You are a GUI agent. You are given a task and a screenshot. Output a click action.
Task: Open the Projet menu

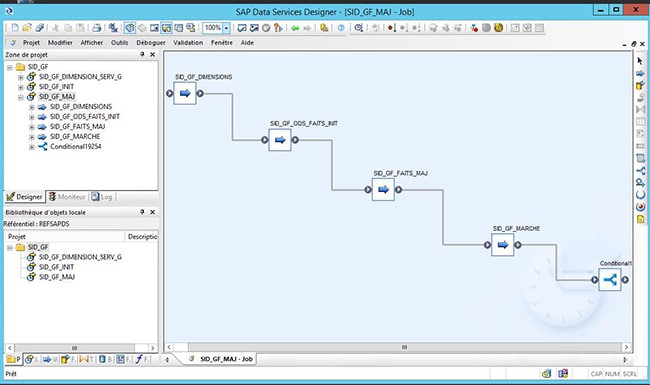31,42
